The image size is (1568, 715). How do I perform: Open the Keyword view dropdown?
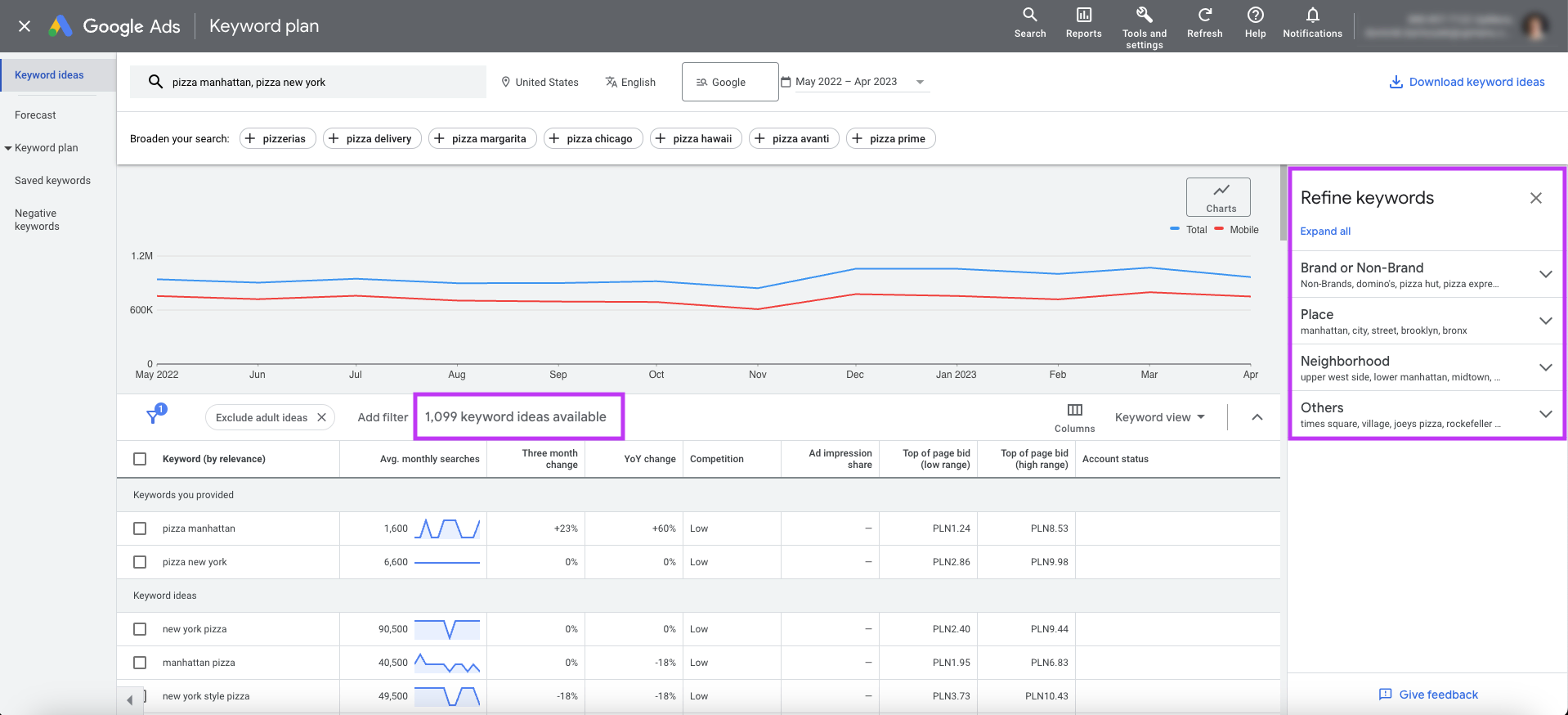1160,417
